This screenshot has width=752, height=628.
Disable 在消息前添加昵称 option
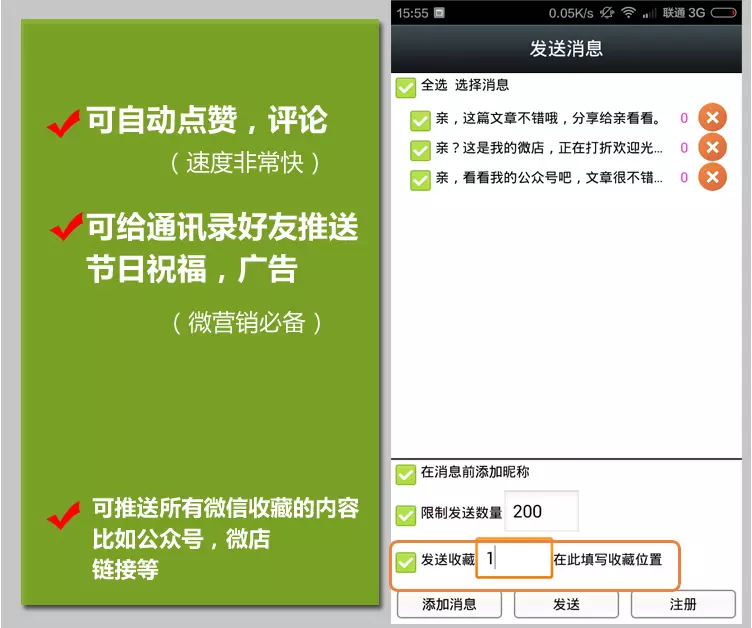pos(406,474)
